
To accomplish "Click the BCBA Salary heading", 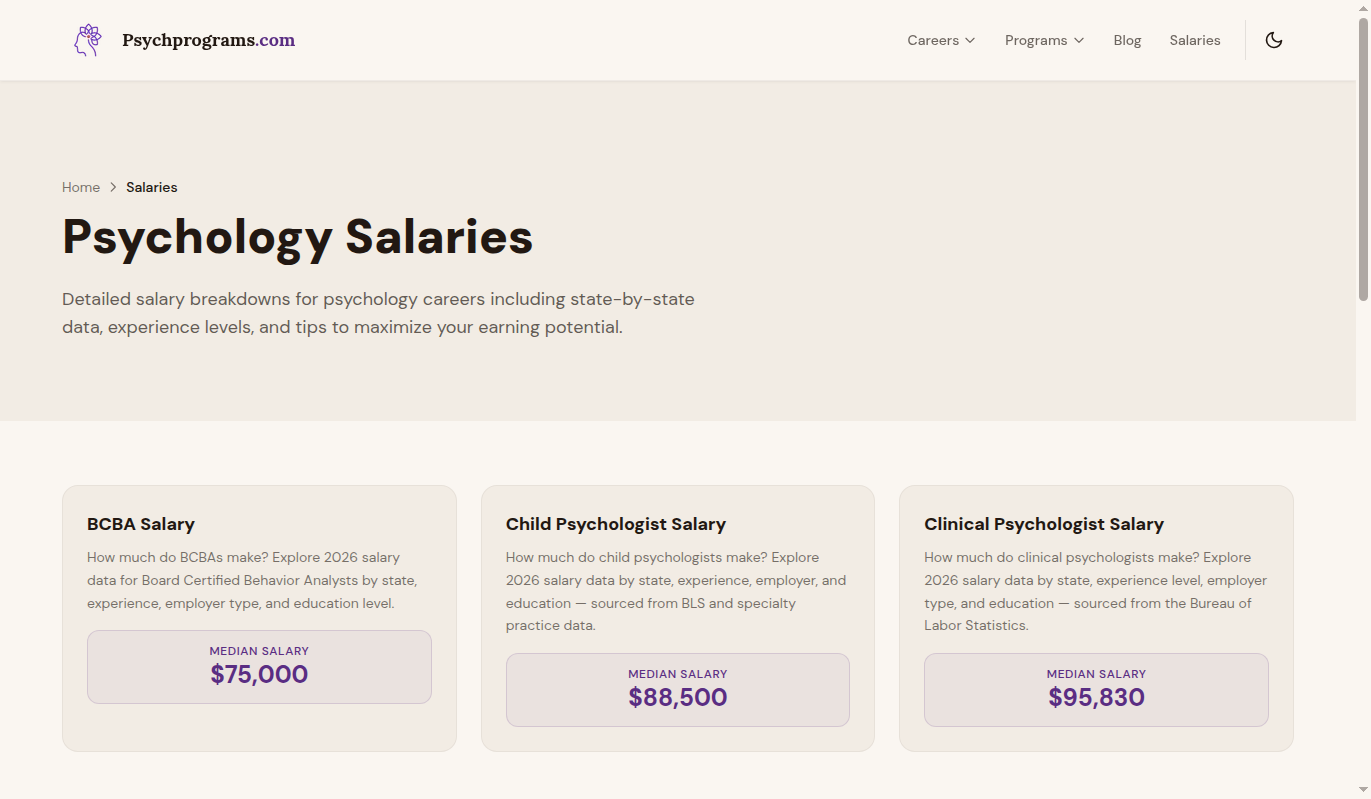I will (140, 524).
